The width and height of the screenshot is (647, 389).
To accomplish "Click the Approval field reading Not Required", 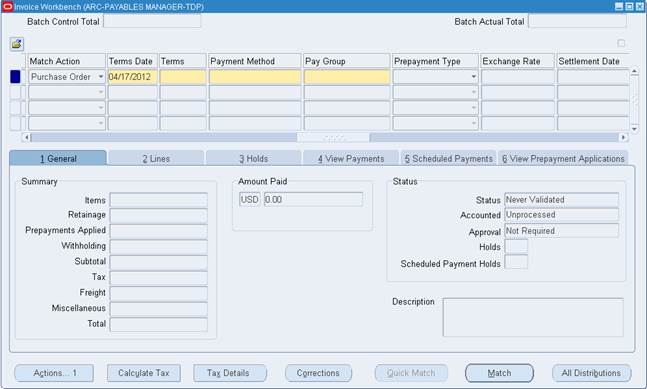I will click(561, 231).
